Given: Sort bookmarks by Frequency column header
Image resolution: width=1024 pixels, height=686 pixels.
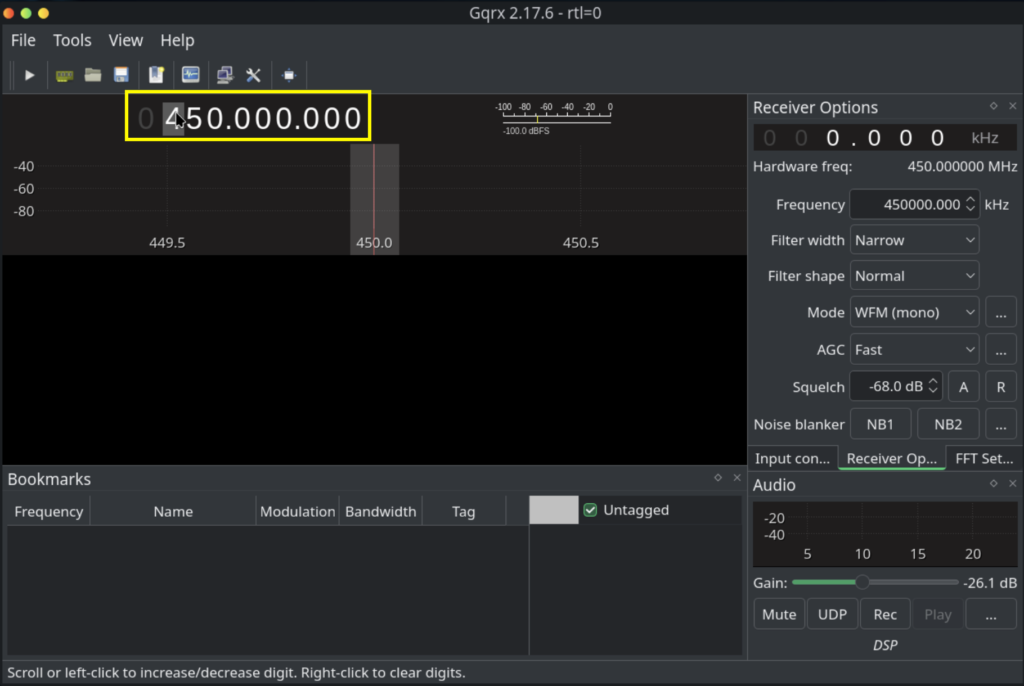Looking at the screenshot, I should (48, 512).
